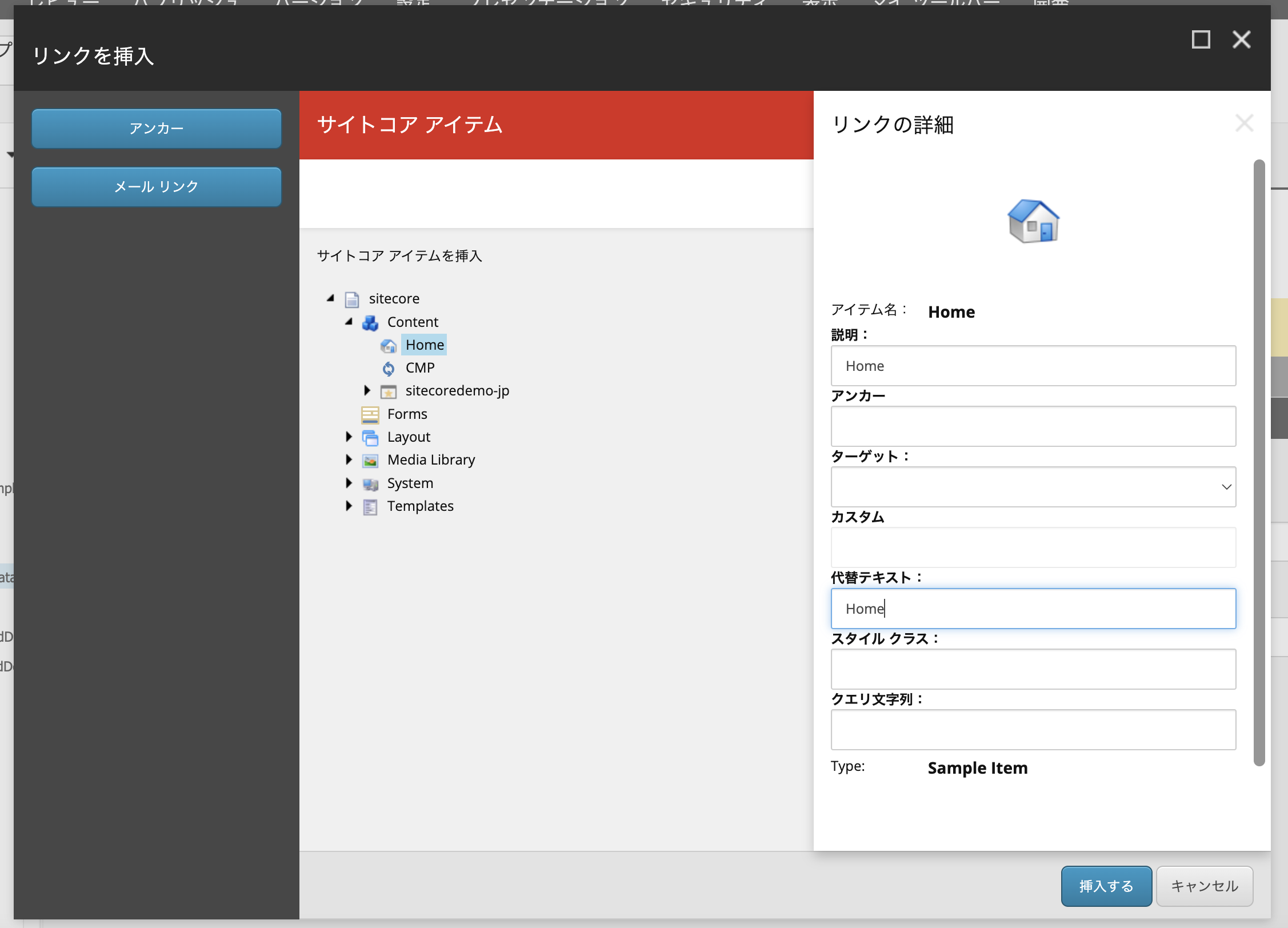Select the Layout tree item

click(409, 437)
